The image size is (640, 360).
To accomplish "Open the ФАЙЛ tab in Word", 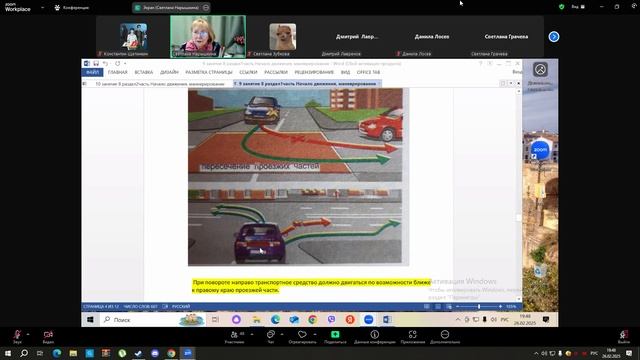I will (x=93, y=72).
